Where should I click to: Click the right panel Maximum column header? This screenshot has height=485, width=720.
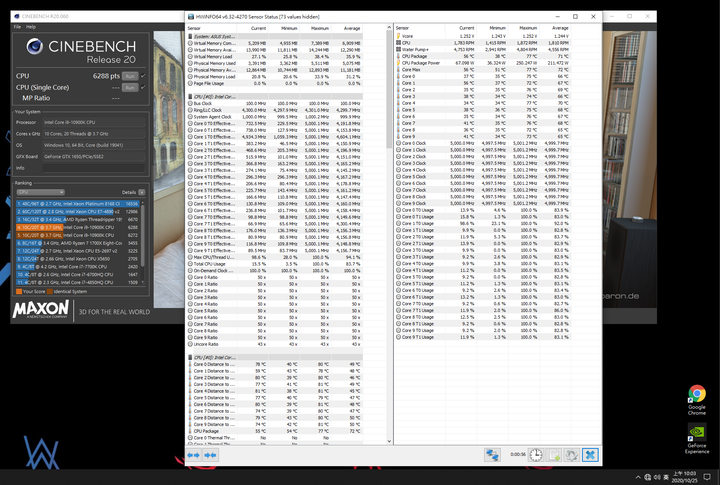pyautogui.click(x=528, y=28)
